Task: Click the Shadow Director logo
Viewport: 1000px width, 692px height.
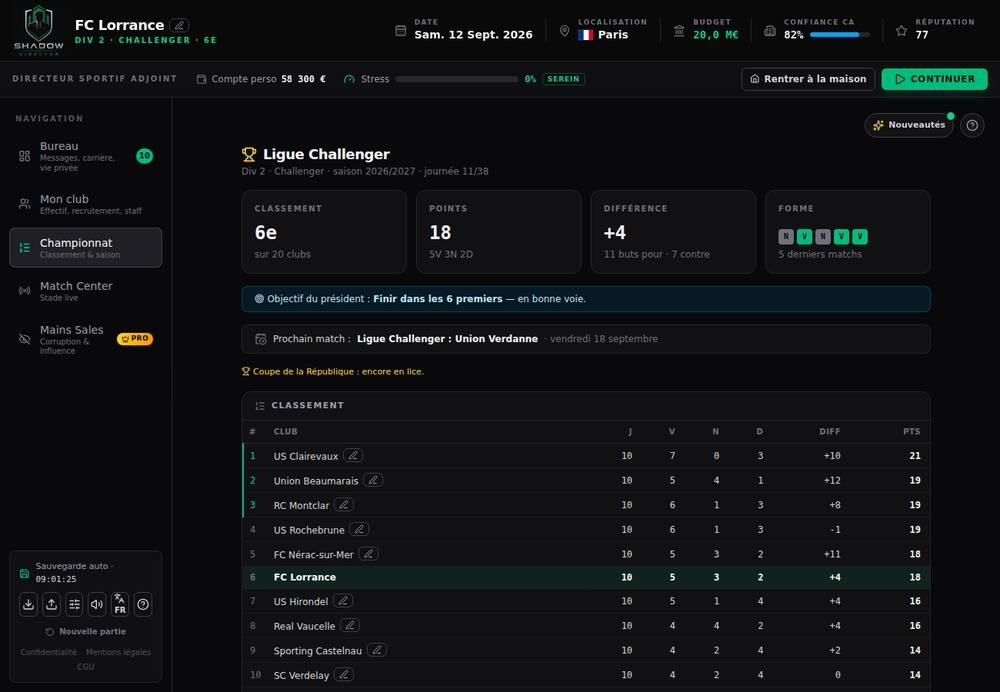Action: pyautogui.click(x=39, y=30)
